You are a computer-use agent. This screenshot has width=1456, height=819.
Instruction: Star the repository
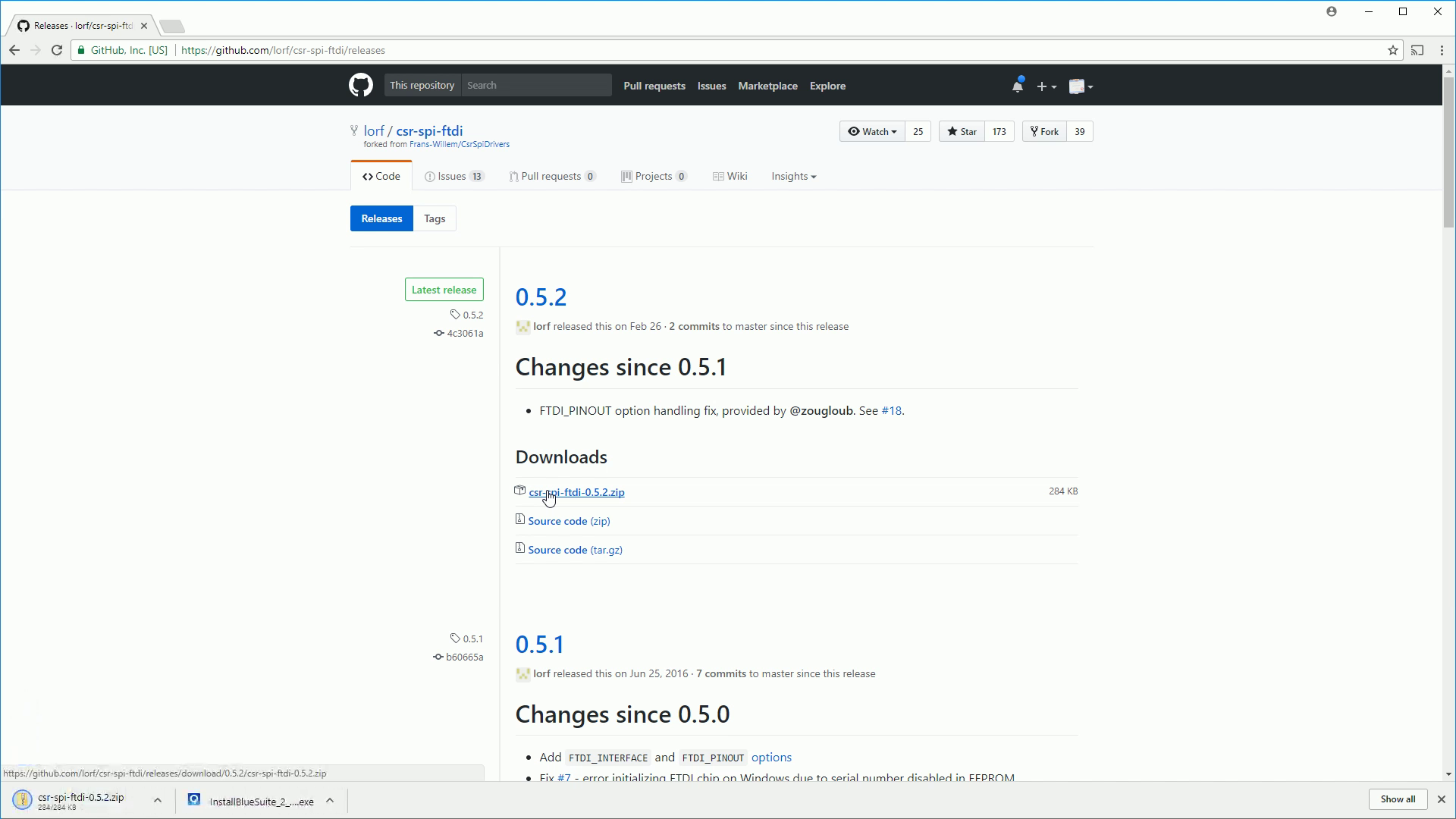pos(962,131)
